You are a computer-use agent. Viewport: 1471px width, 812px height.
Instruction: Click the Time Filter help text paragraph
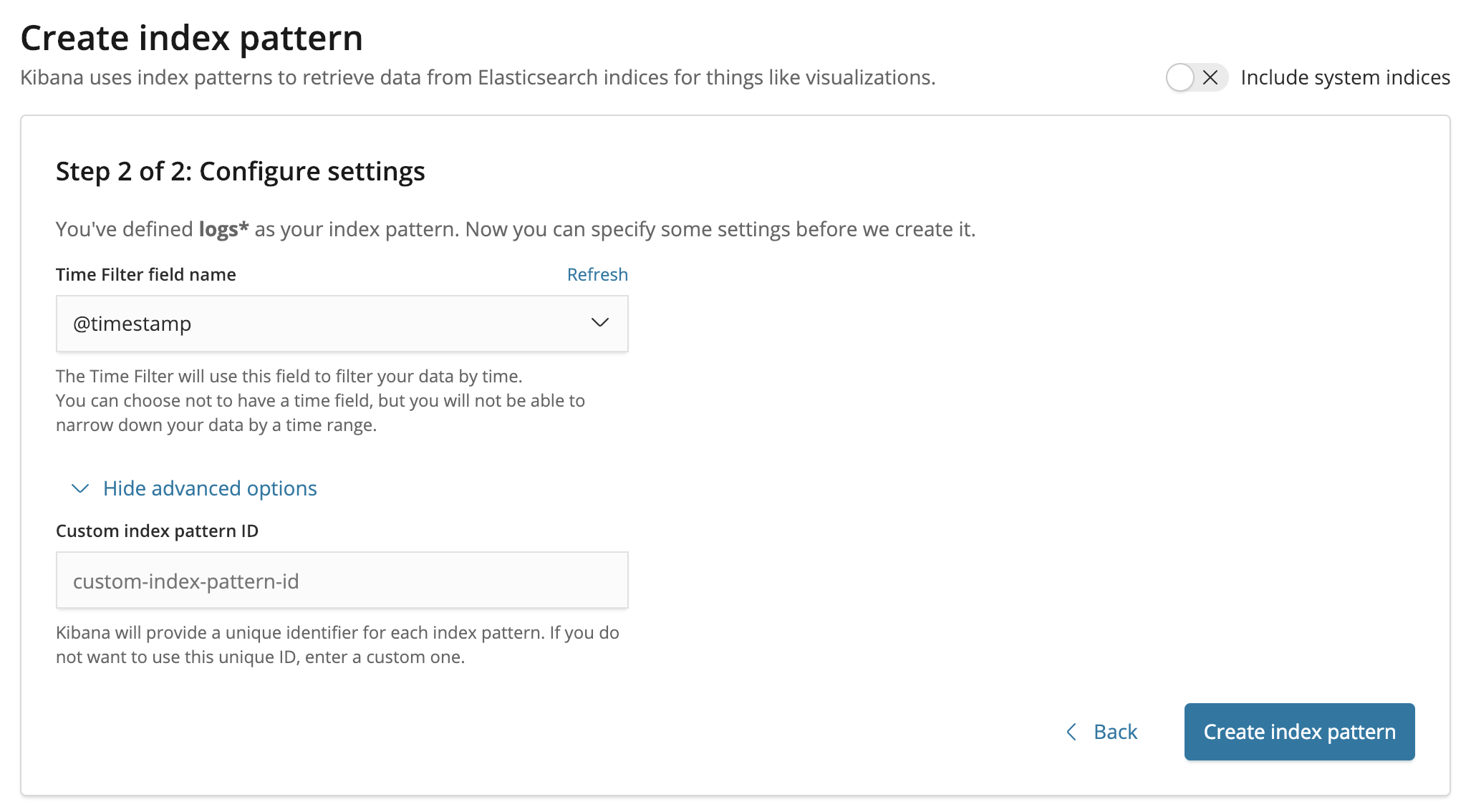(320, 400)
